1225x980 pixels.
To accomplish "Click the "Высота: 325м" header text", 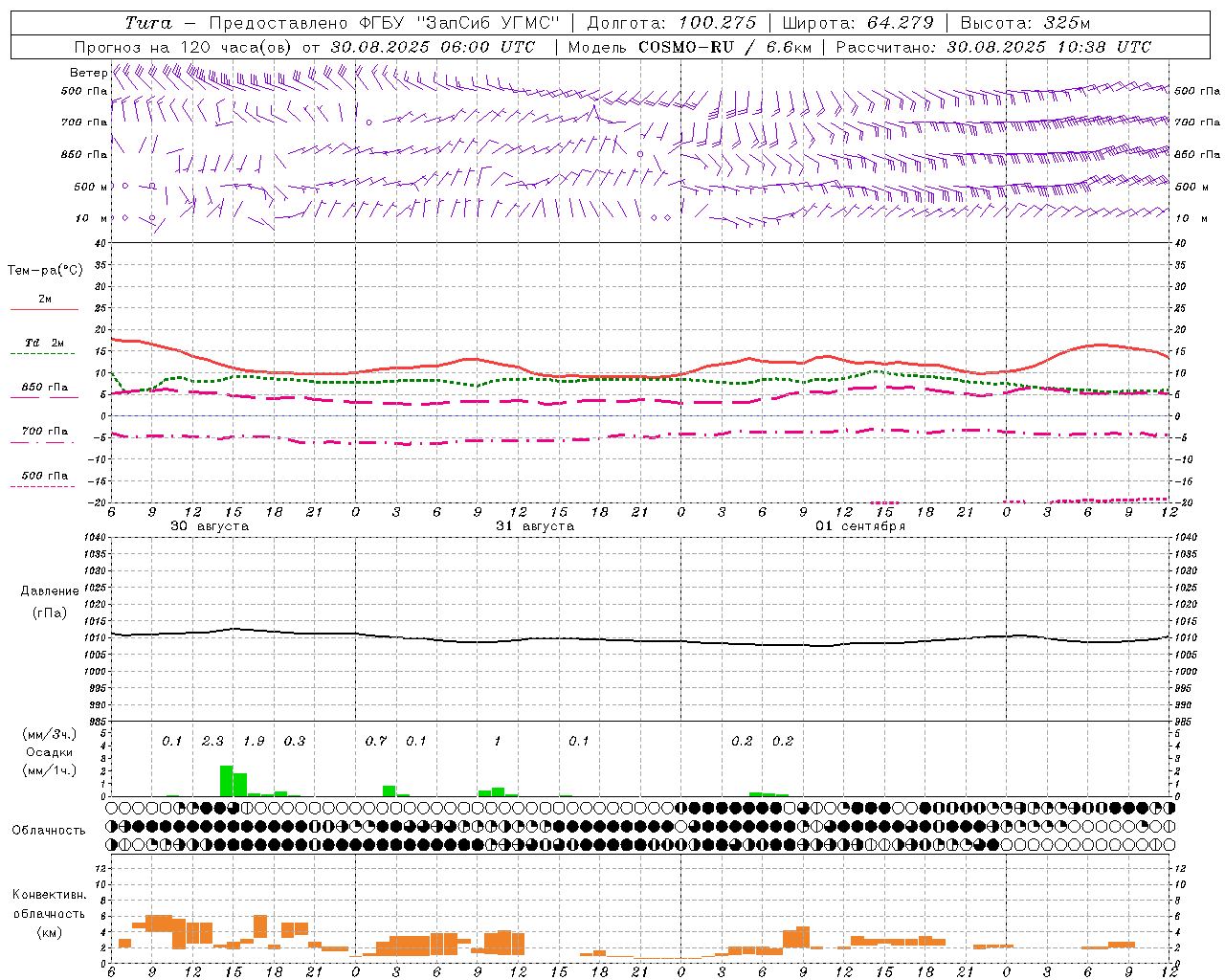I will (x=1025, y=23).
